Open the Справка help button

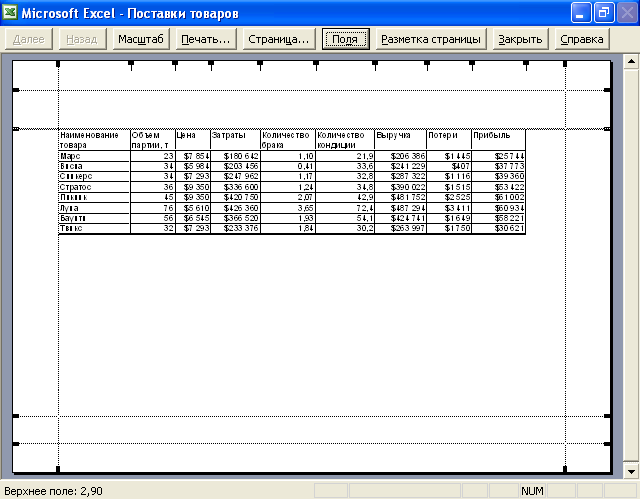click(x=582, y=39)
